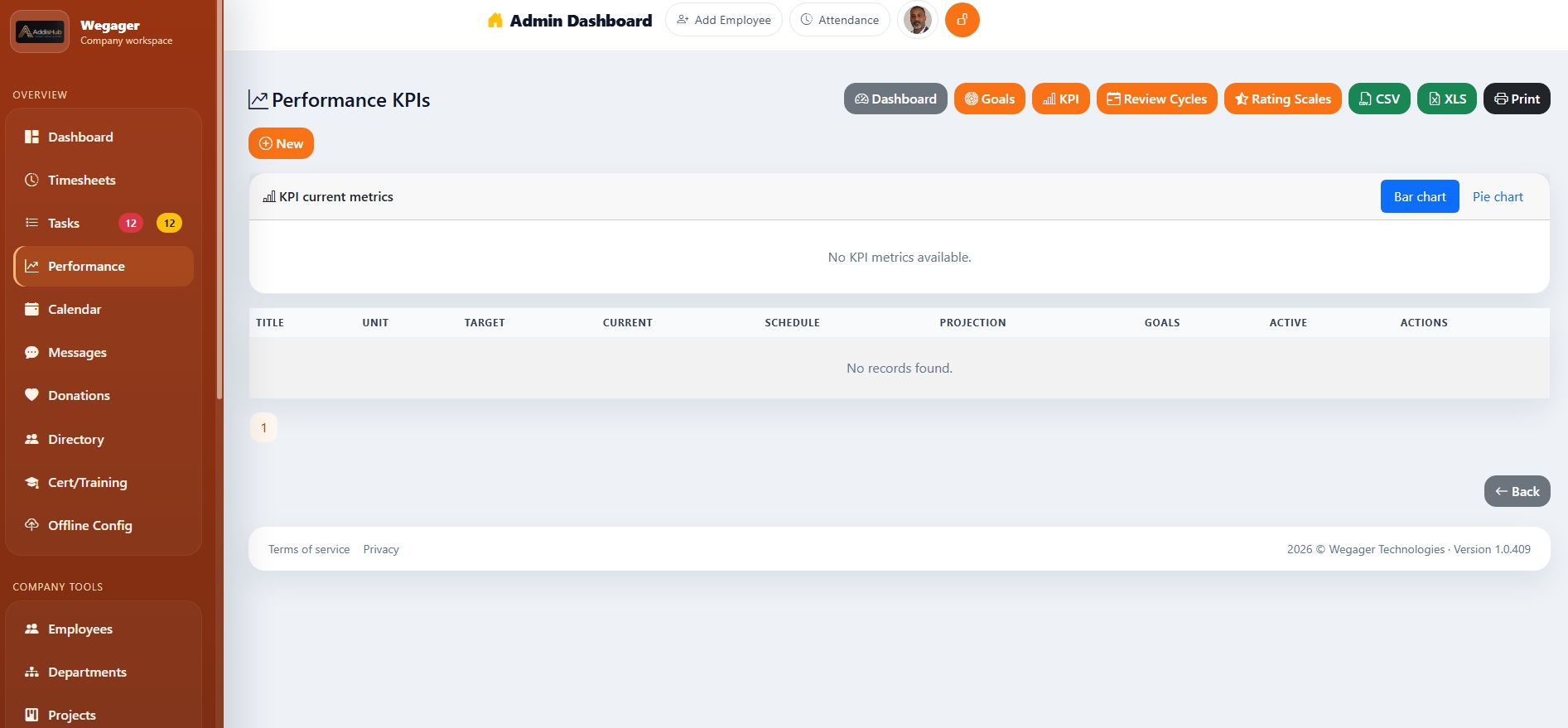This screenshot has height=728, width=1568.
Task: Click the yellow Tasks badge showing 12
Action: 169,223
